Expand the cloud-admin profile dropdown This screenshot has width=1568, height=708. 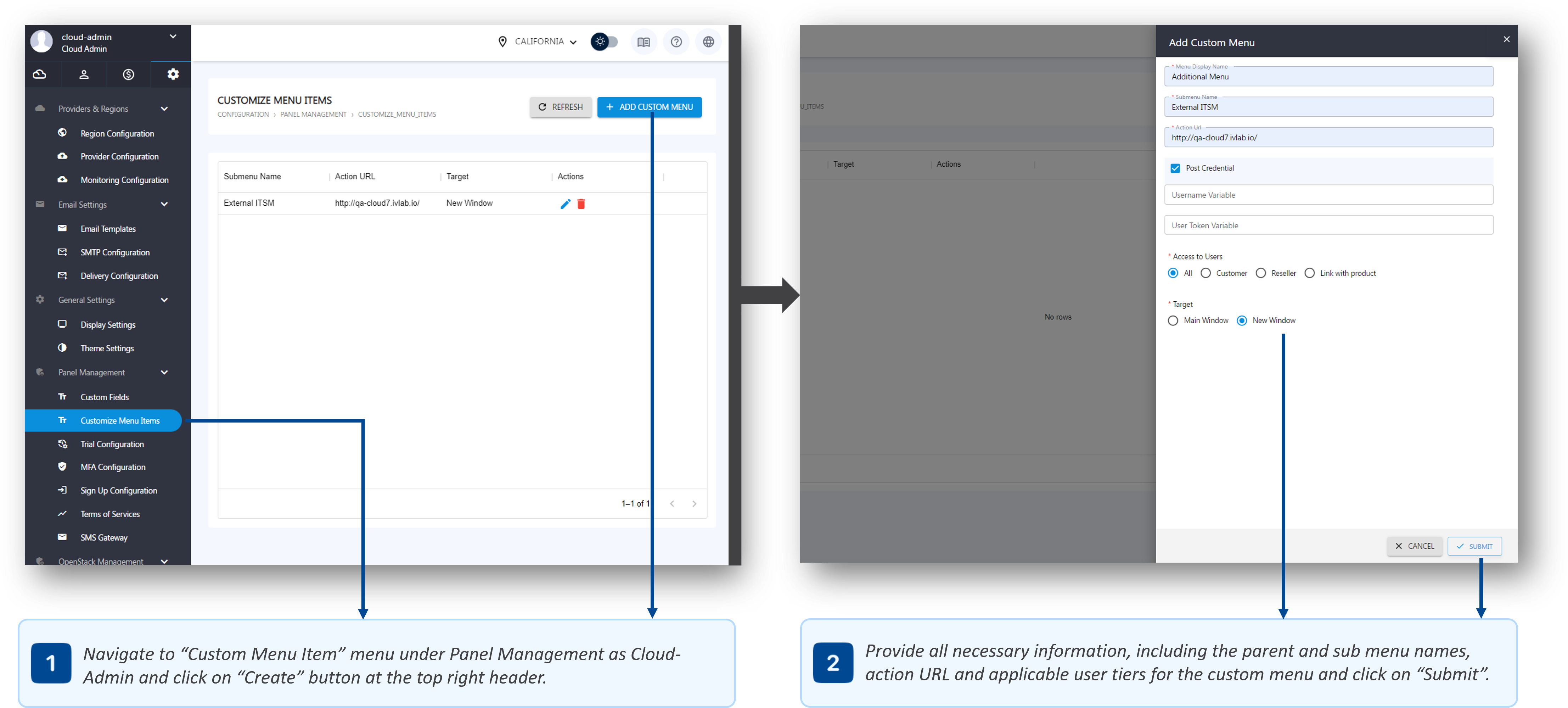(173, 37)
